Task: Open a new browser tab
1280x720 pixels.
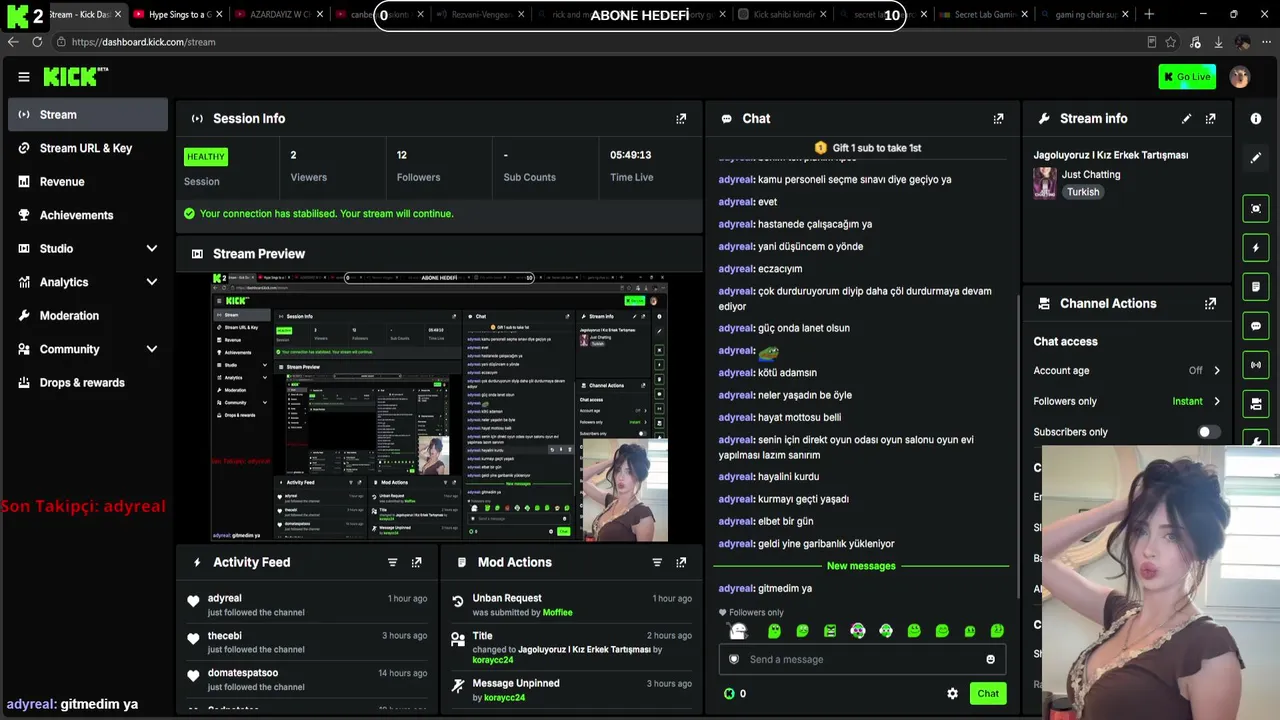Action: [x=1149, y=15]
